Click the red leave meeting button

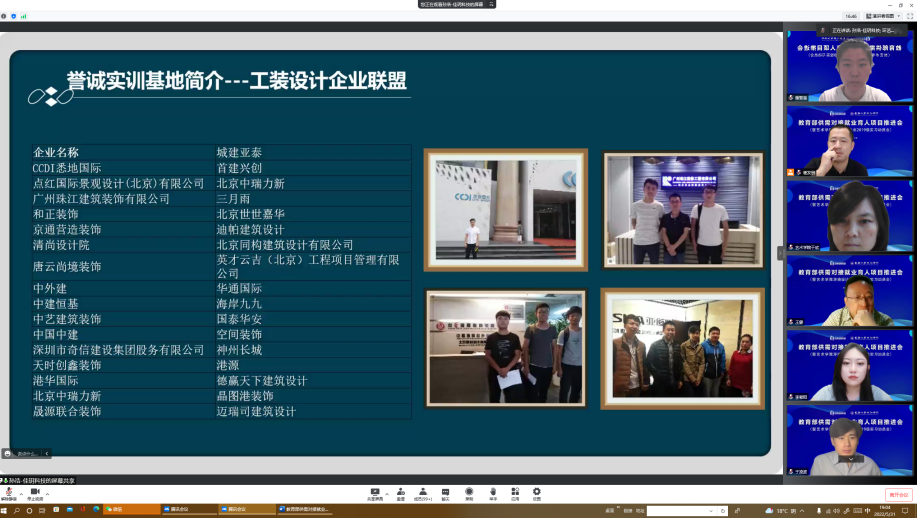point(899,495)
